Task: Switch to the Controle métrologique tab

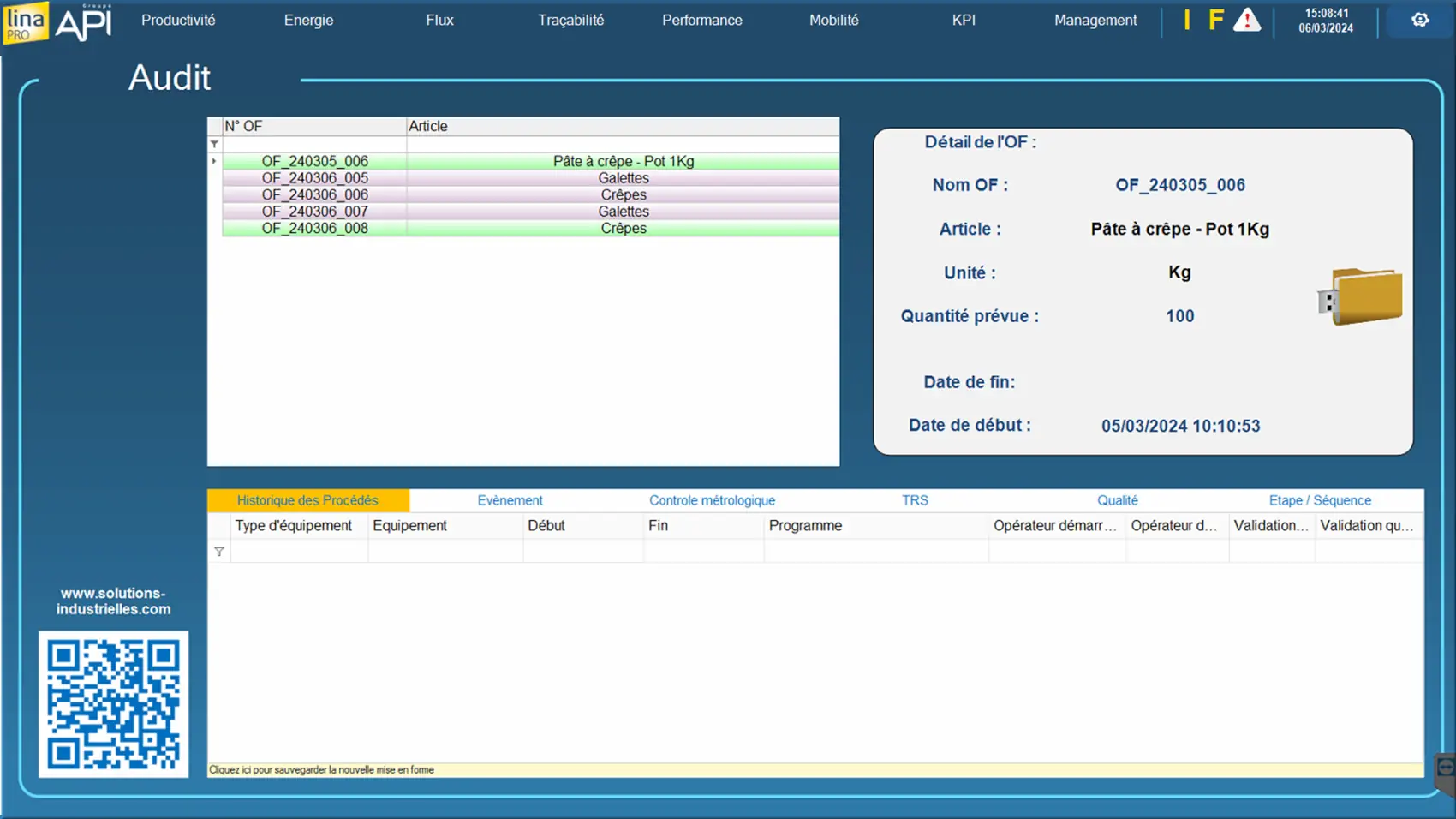Action: point(712,500)
